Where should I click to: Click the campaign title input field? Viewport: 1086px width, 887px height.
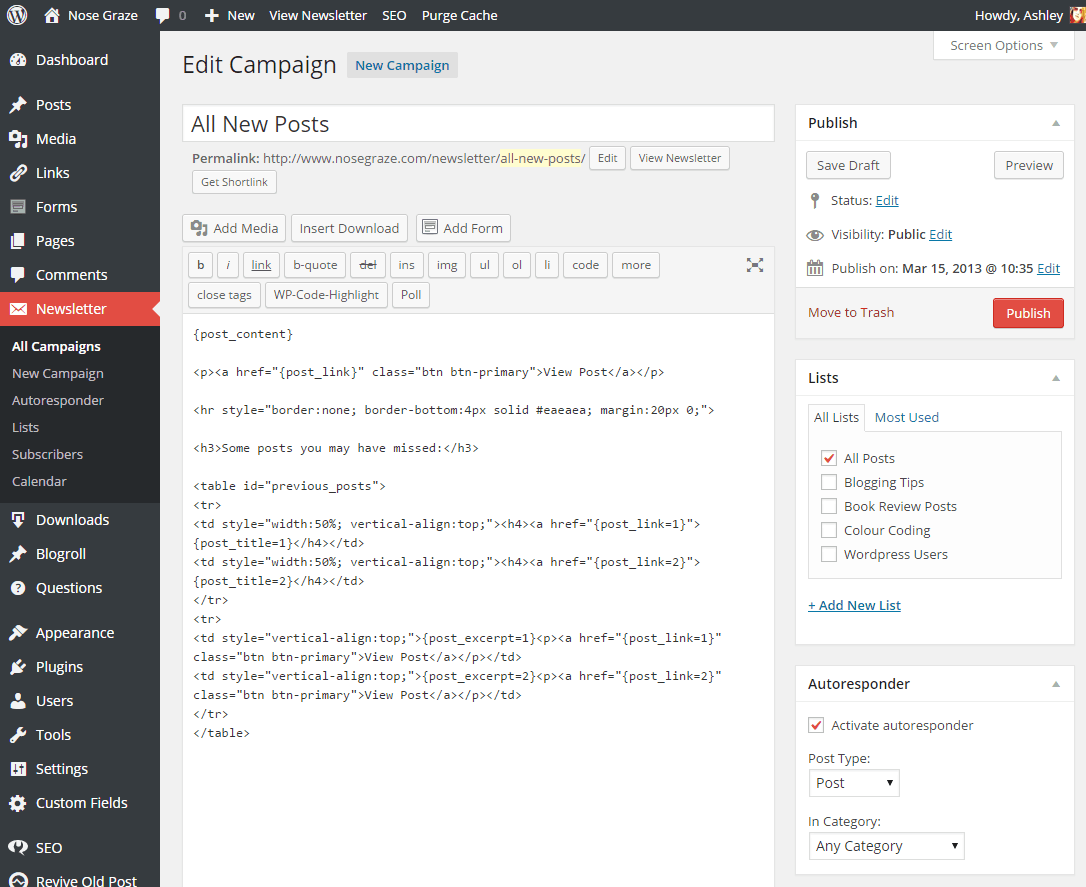[x=478, y=124]
